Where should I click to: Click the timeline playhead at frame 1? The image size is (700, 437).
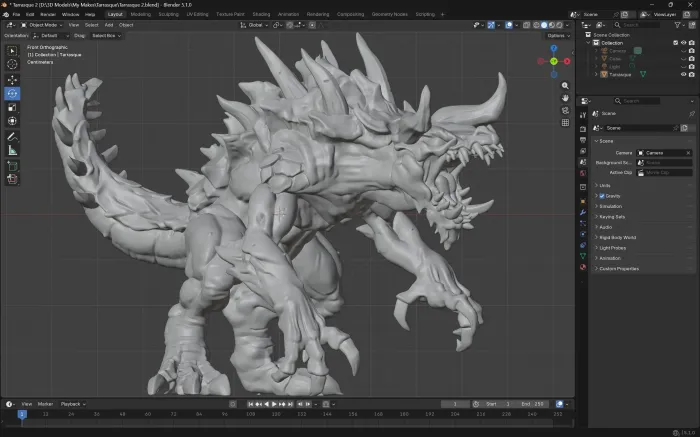click(22, 414)
